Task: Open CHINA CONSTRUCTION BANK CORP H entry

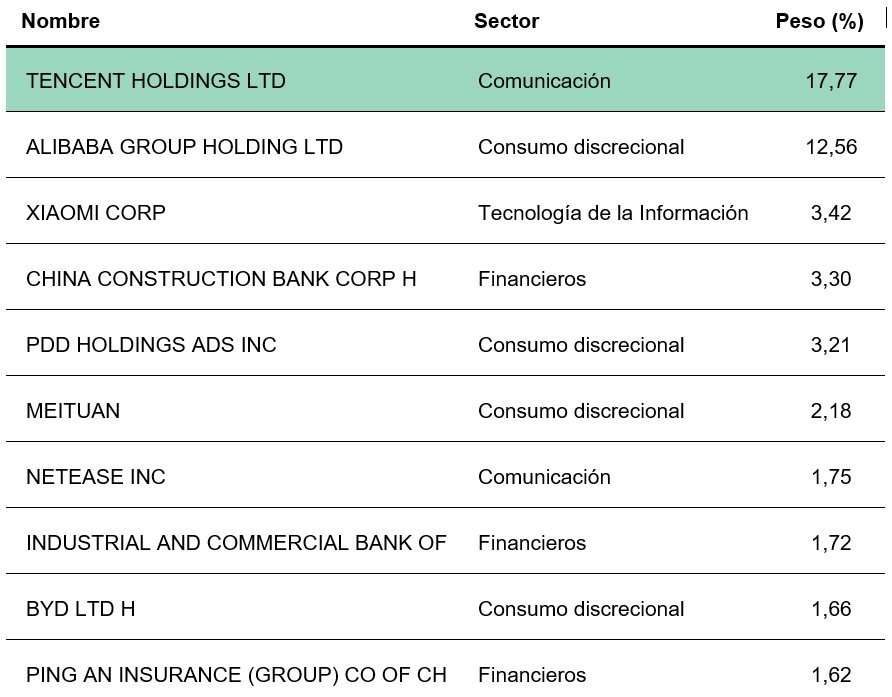Action: point(221,279)
